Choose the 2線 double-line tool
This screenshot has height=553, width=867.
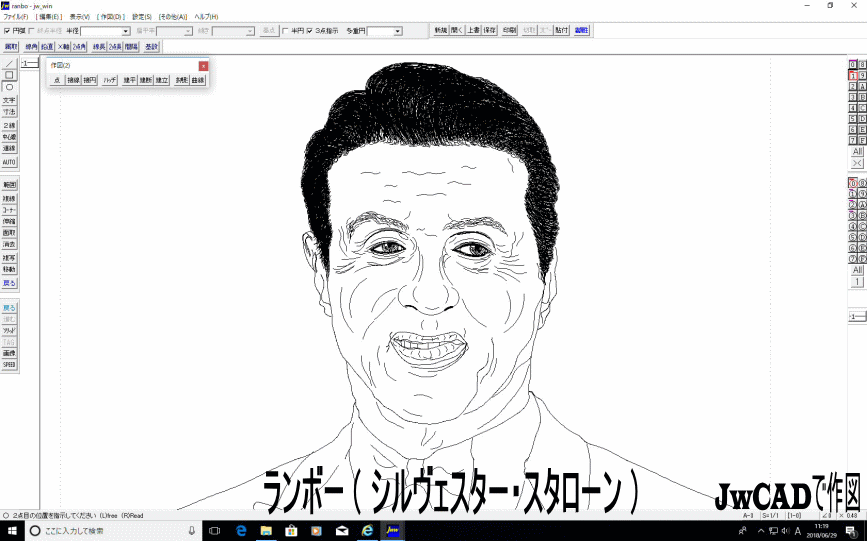coord(9,126)
